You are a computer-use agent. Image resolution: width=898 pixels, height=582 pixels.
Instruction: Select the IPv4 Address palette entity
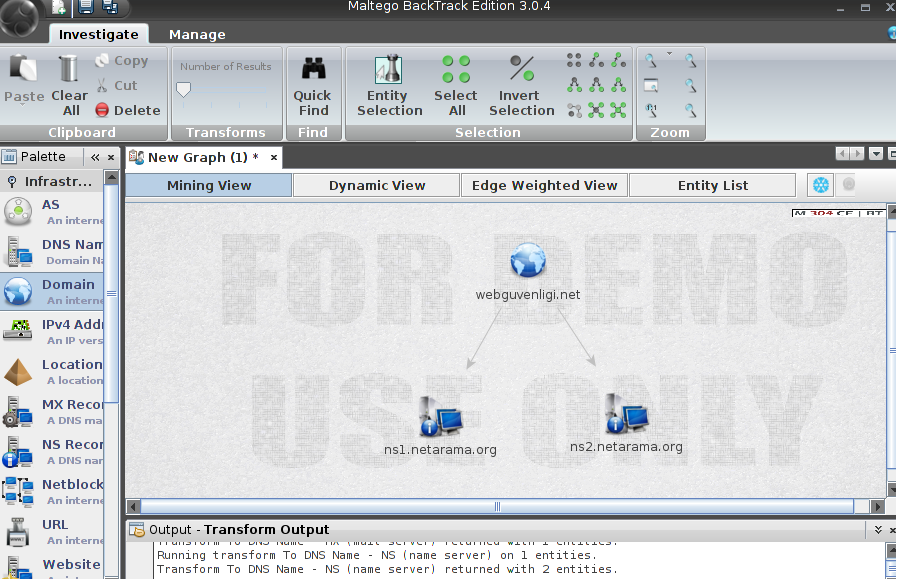pyautogui.click(x=52, y=332)
